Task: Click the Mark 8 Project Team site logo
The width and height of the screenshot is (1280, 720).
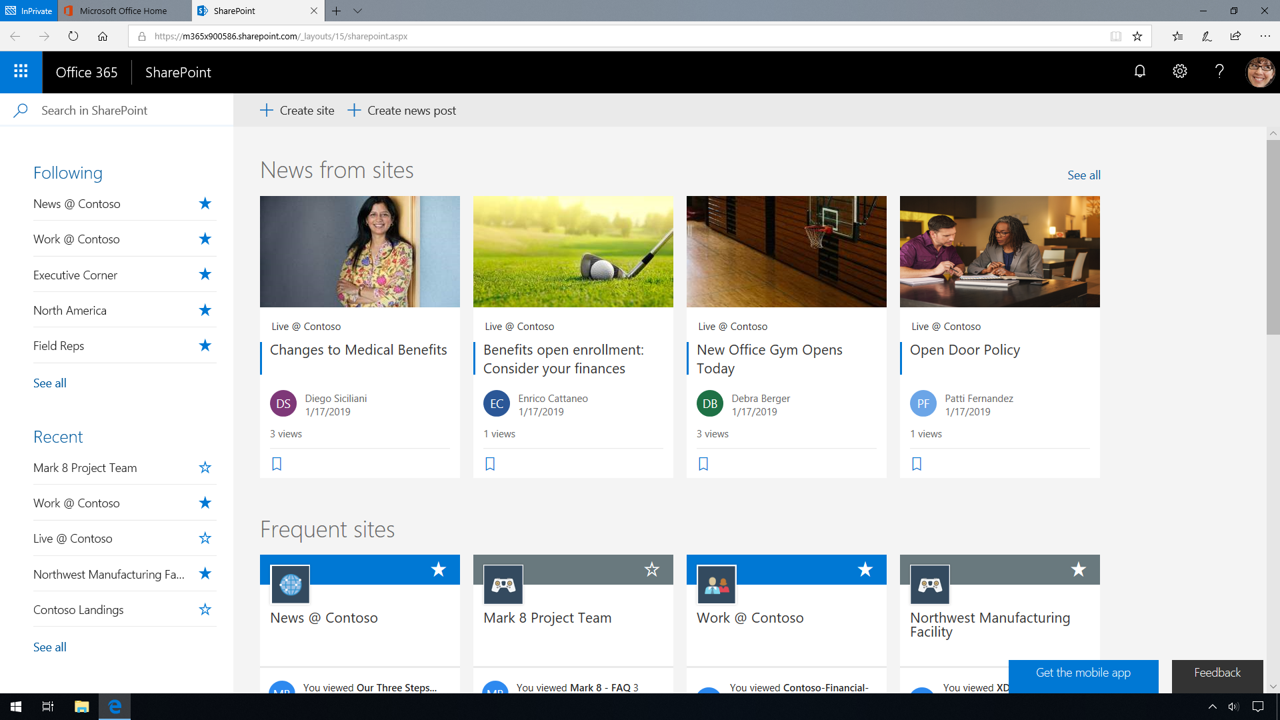Action: pos(503,584)
